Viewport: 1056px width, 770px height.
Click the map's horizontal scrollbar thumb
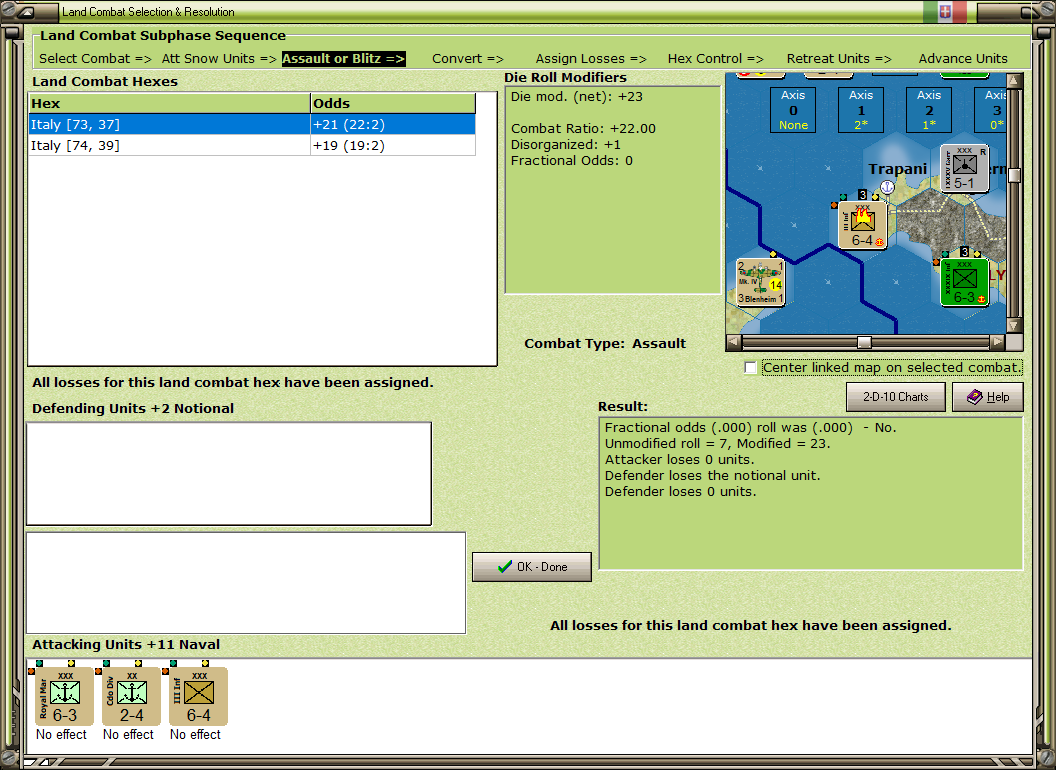(864, 342)
